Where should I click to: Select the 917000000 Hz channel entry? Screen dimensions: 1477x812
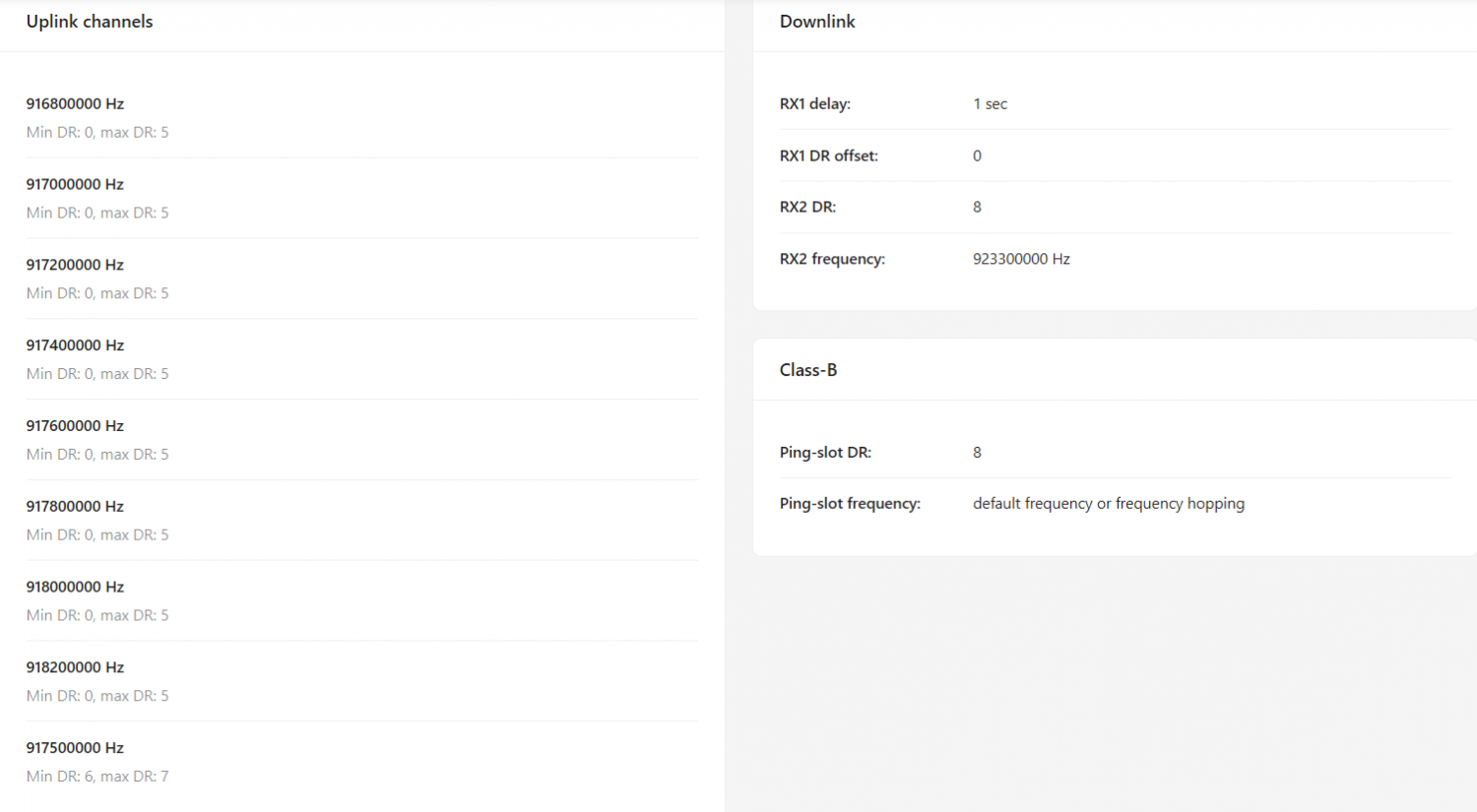pyautogui.click(x=75, y=184)
